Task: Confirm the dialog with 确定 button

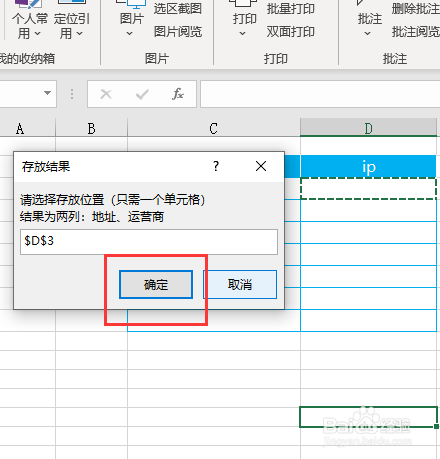Action: (x=156, y=284)
